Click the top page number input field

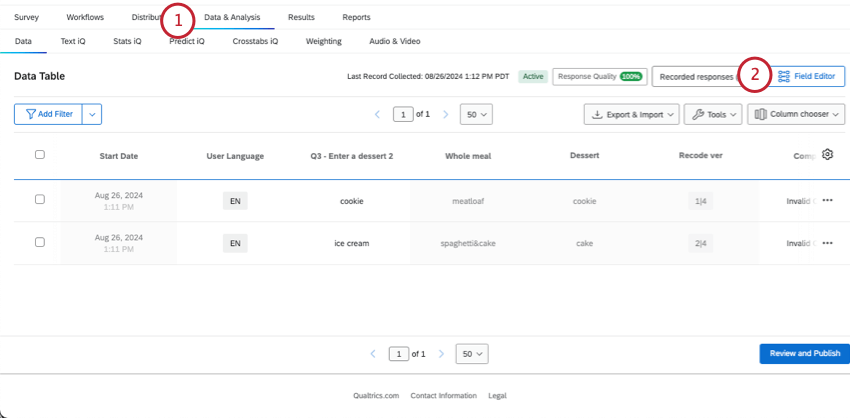[403, 115]
